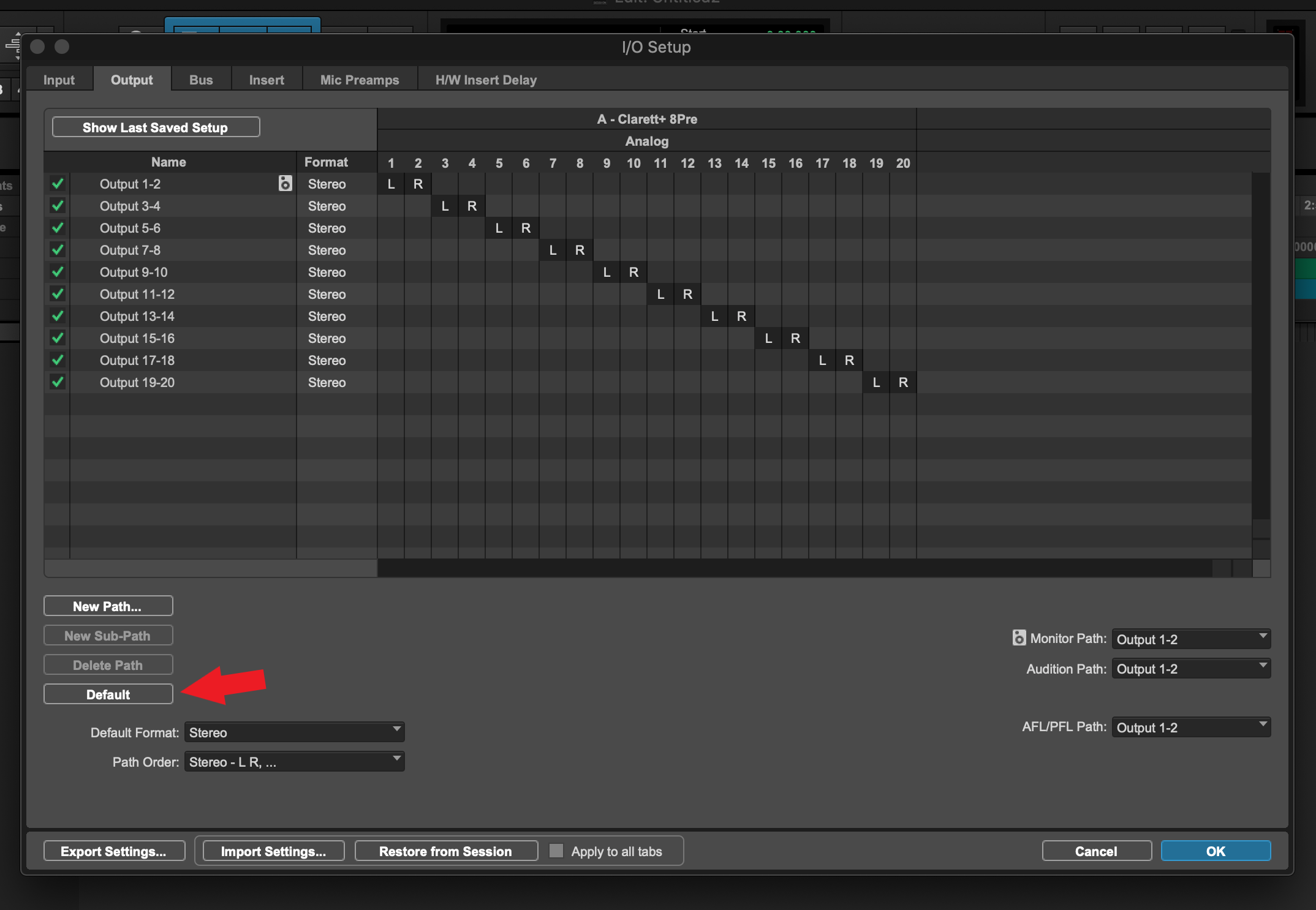Image resolution: width=1316 pixels, height=910 pixels.
Task: Click the L assignment cell for Output 3-4
Action: pos(445,206)
